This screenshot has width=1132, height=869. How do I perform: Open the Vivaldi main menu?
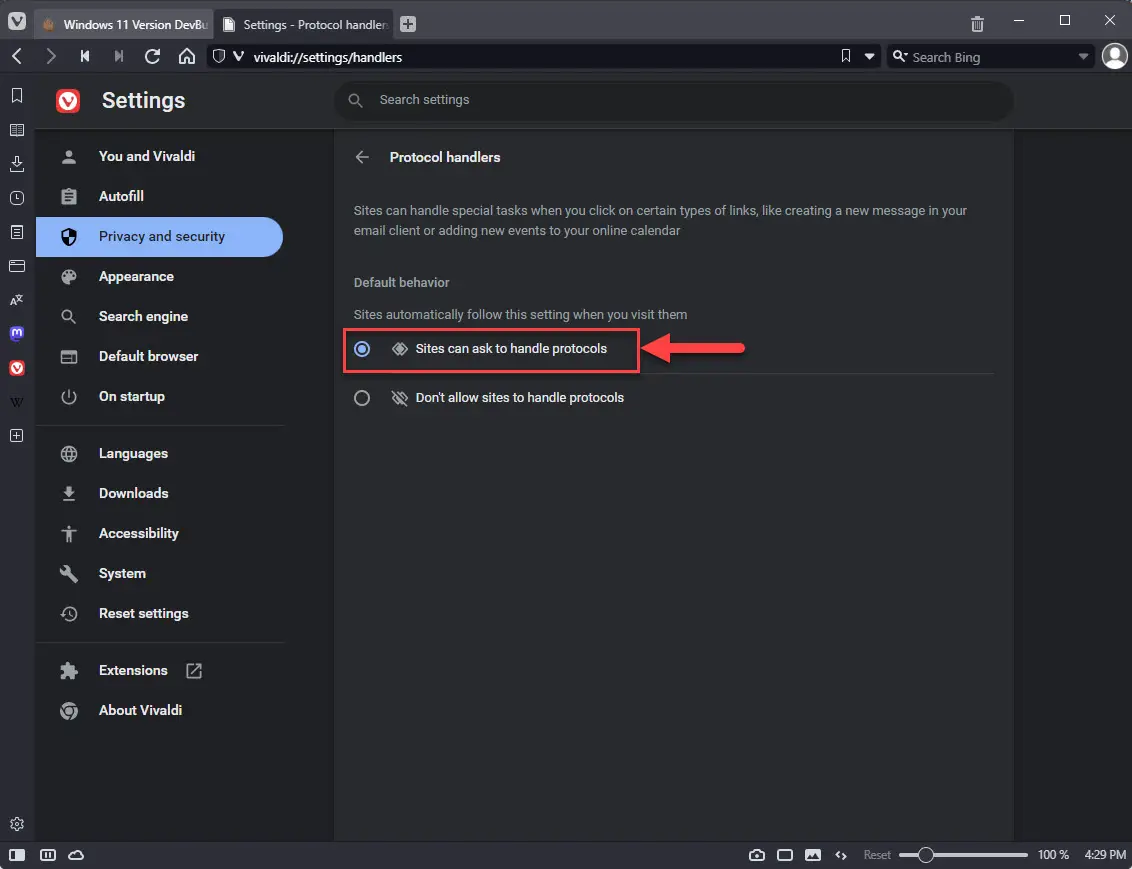[17, 21]
